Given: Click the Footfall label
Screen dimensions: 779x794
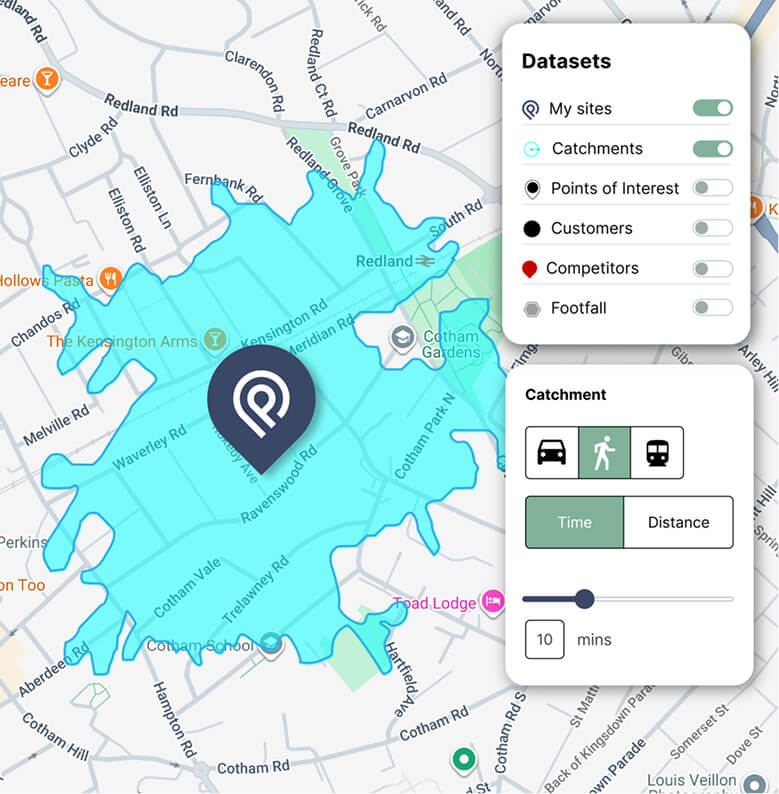Looking at the screenshot, I should click(578, 308).
